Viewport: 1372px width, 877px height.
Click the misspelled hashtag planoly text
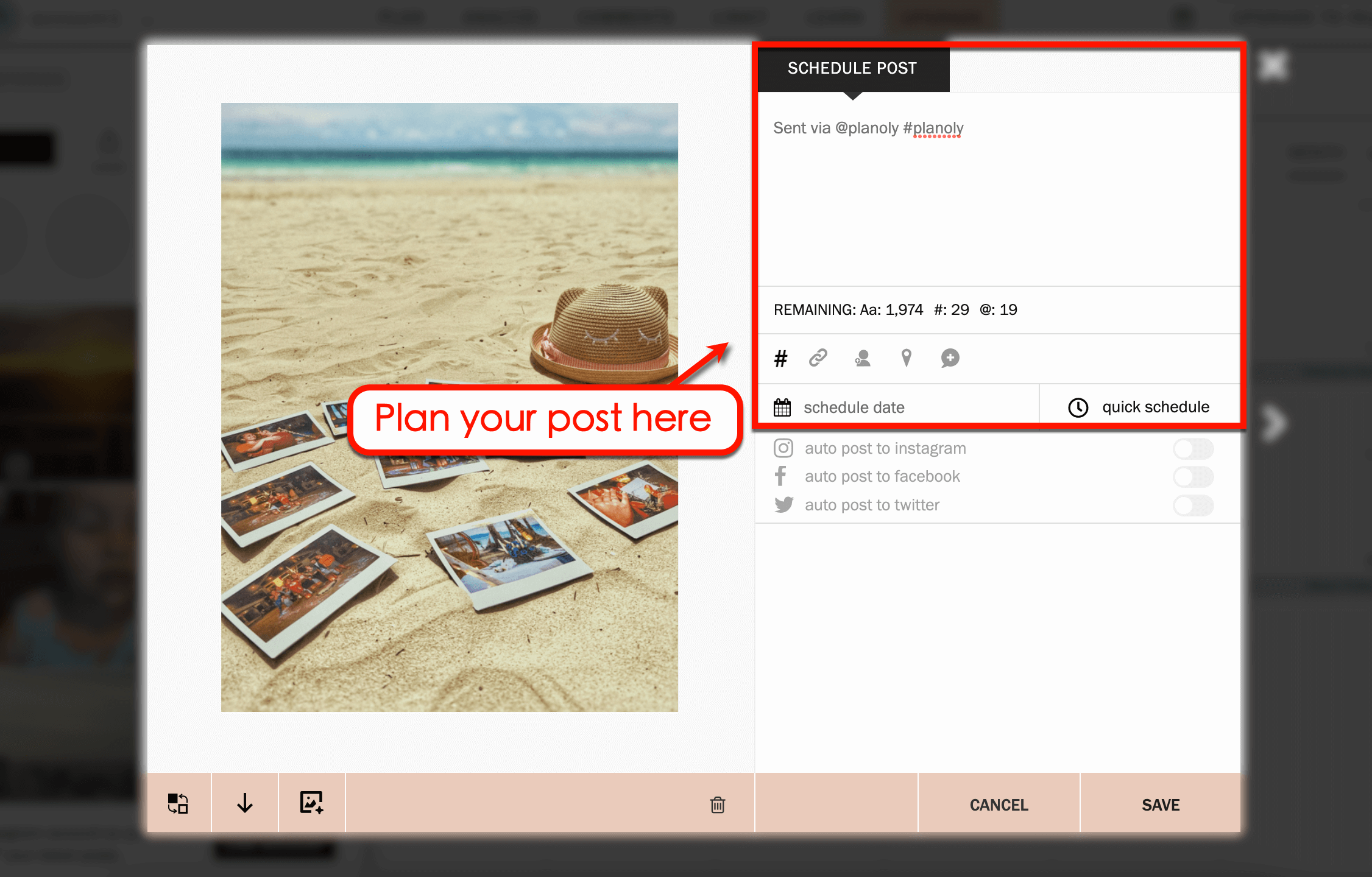(x=936, y=128)
